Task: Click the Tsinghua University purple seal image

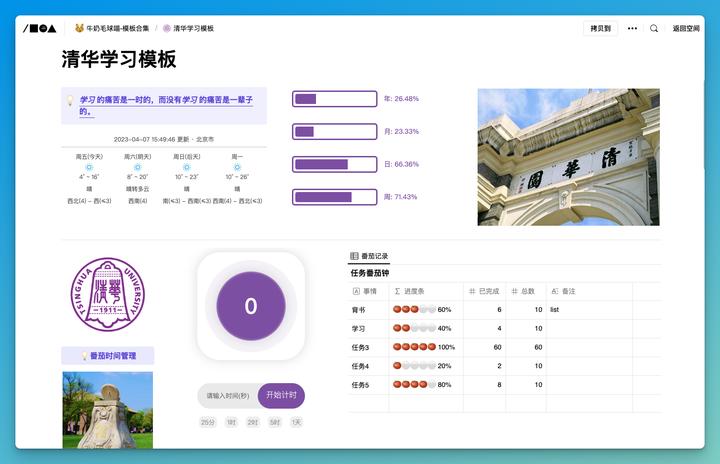Action: click(x=108, y=294)
